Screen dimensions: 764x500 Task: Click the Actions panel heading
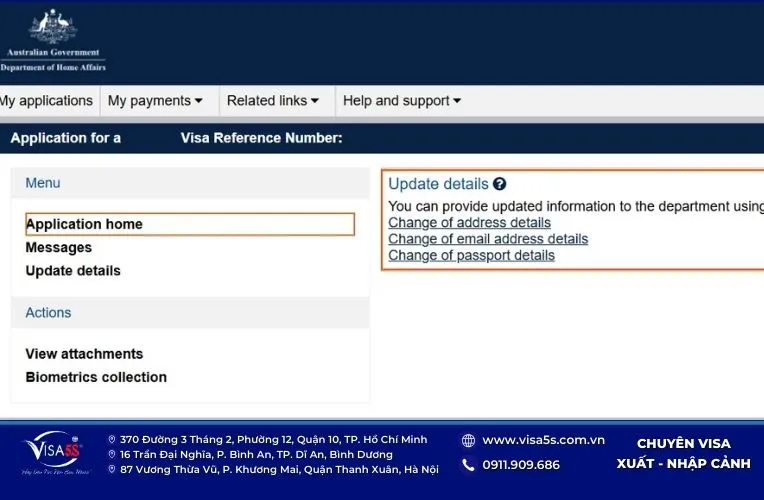[x=48, y=312]
